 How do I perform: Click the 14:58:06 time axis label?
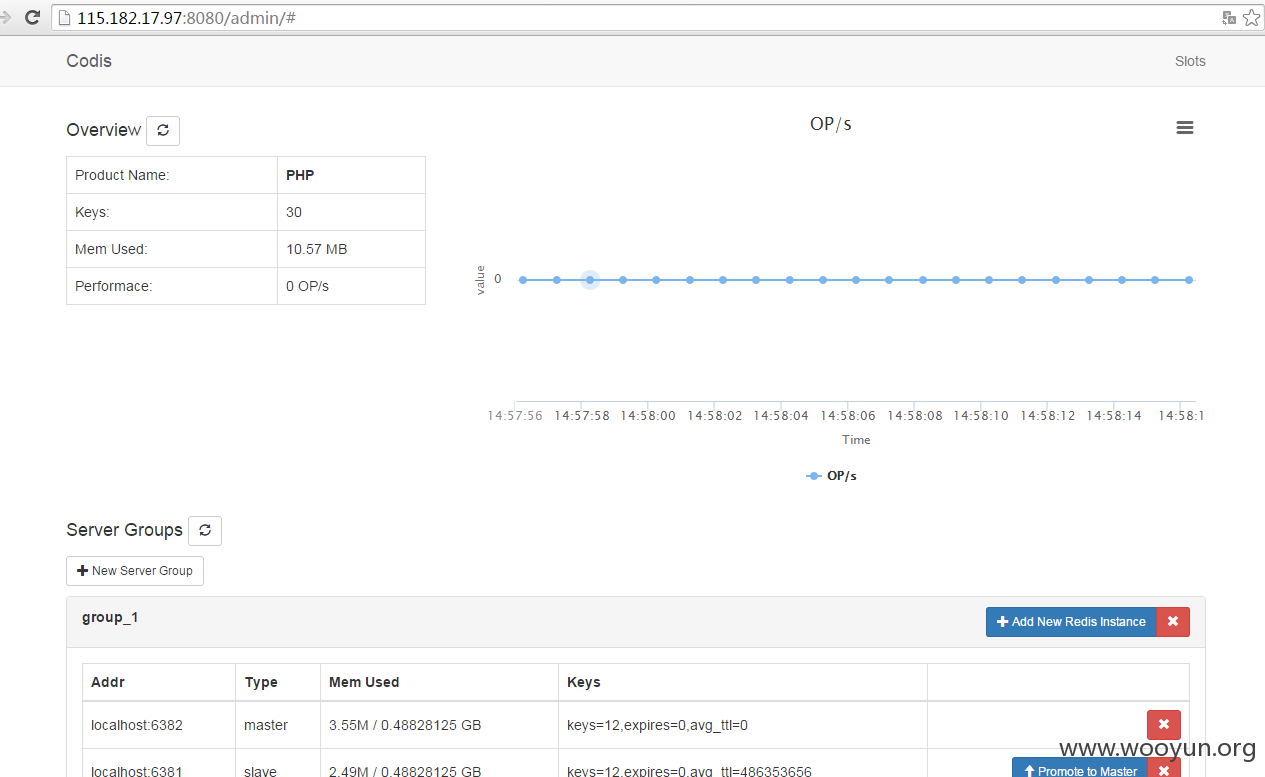[848, 416]
